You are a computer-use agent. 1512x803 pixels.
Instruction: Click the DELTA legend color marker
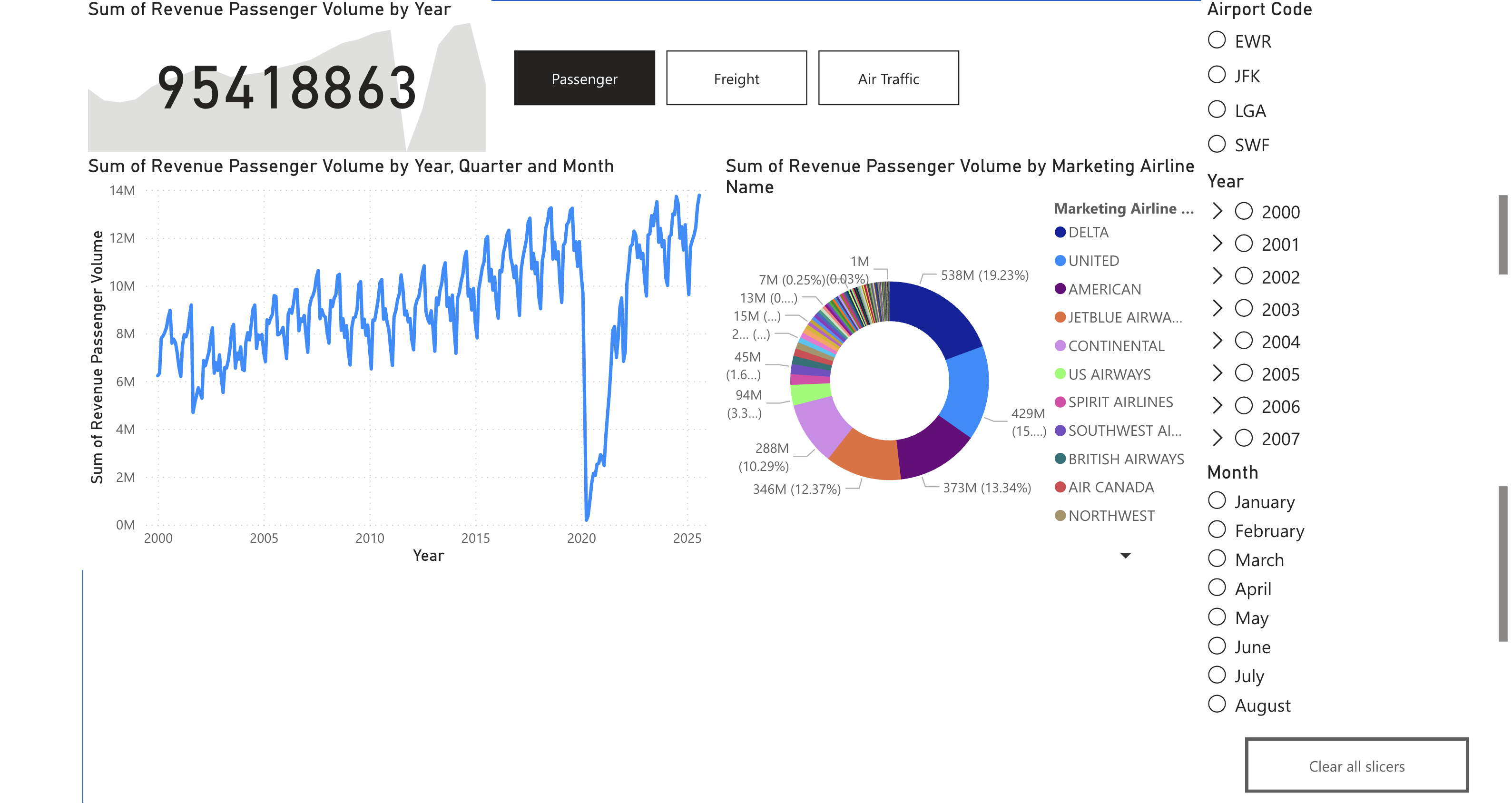point(1060,233)
